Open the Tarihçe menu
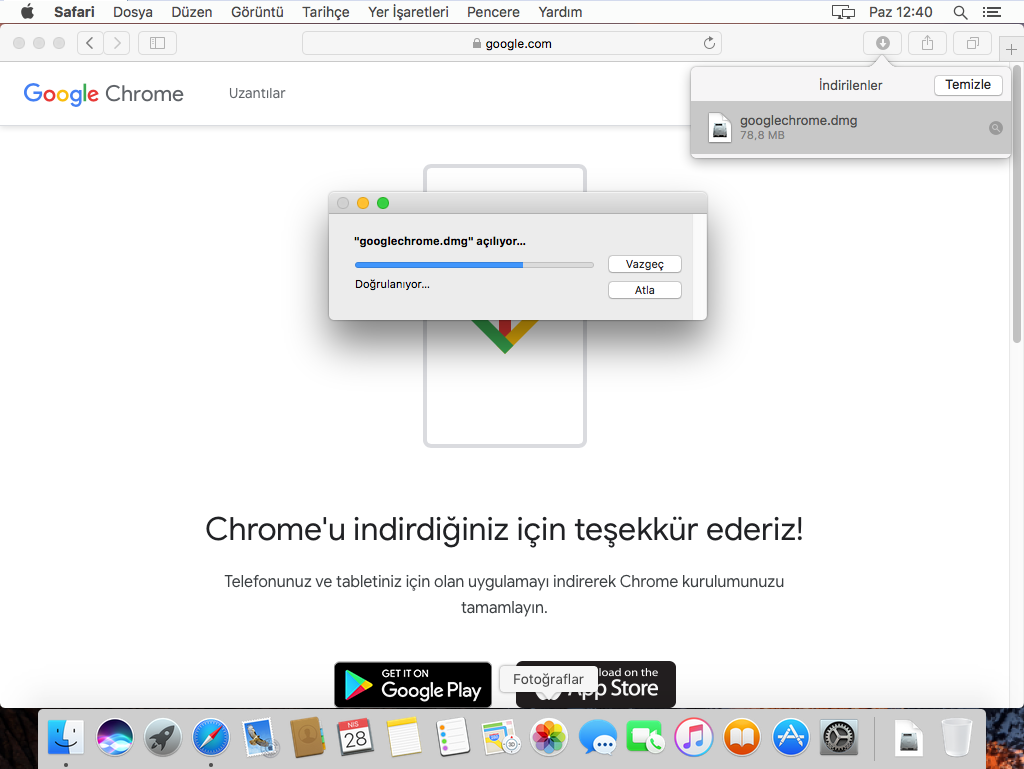The image size is (1024, 769). click(x=325, y=12)
